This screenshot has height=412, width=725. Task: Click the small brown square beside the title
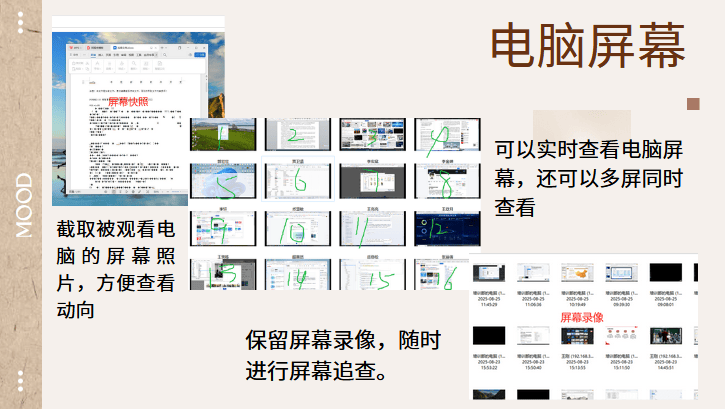click(693, 104)
